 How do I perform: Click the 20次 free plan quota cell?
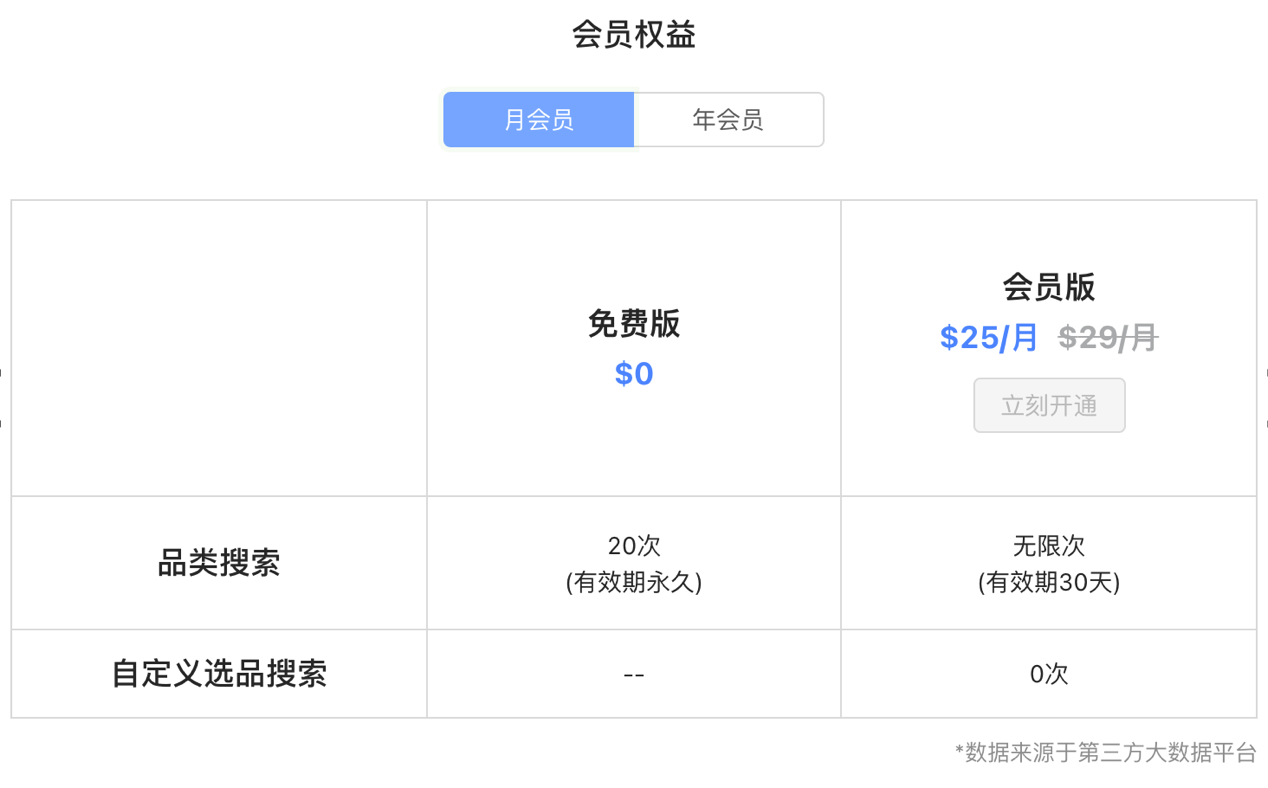click(x=633, y=546)
